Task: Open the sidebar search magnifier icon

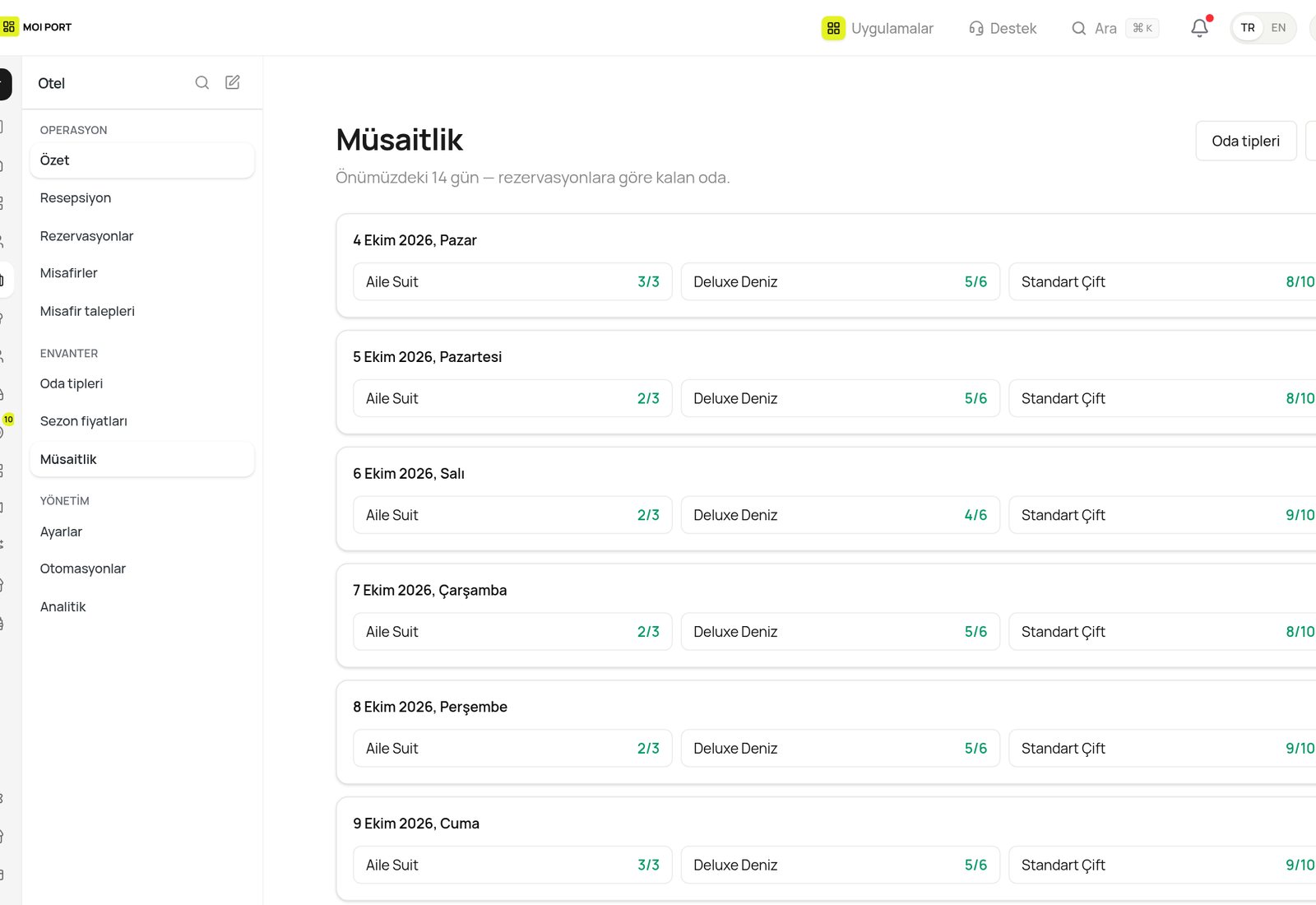Action: (202, 82)
